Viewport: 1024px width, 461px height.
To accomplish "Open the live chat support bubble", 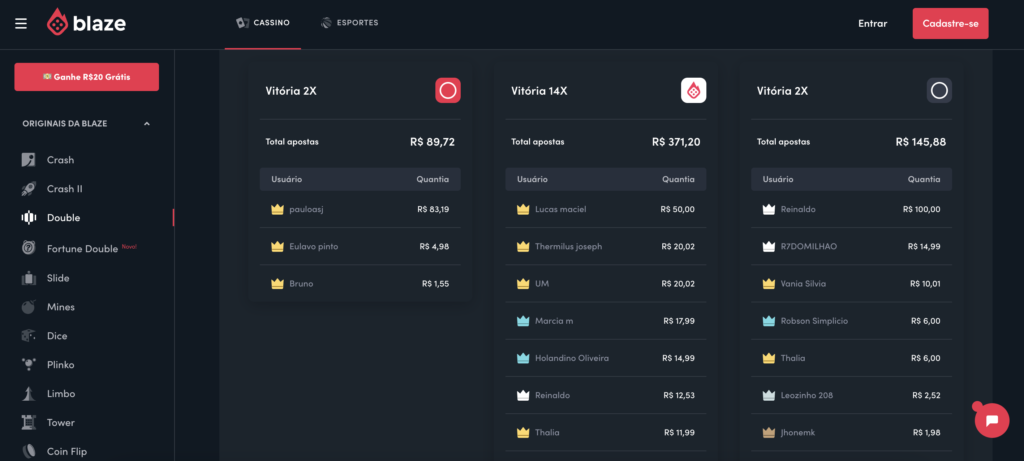I will point(991,420).
